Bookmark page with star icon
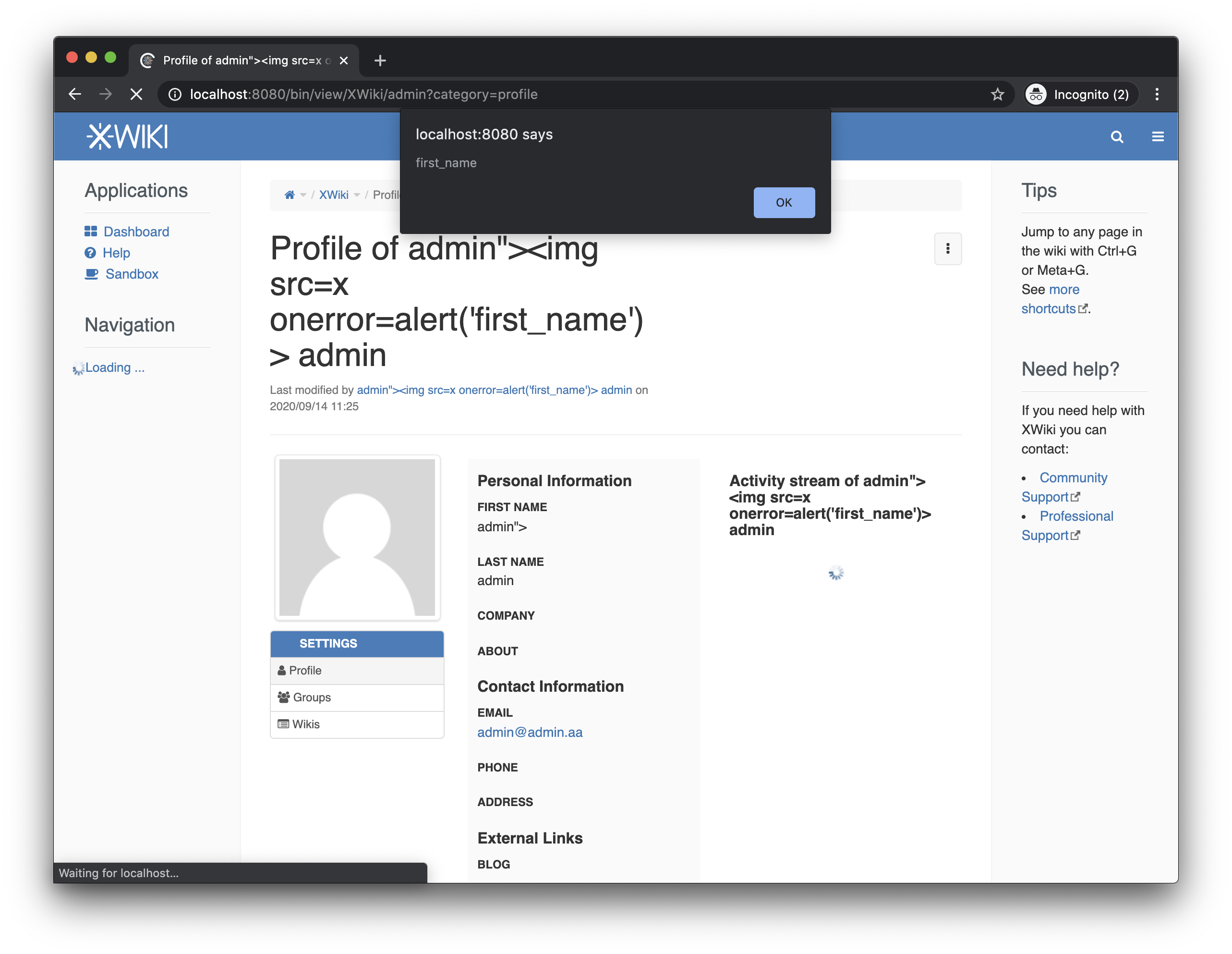This screenshot has width=1232, height=954. click(x=997, y=94)
